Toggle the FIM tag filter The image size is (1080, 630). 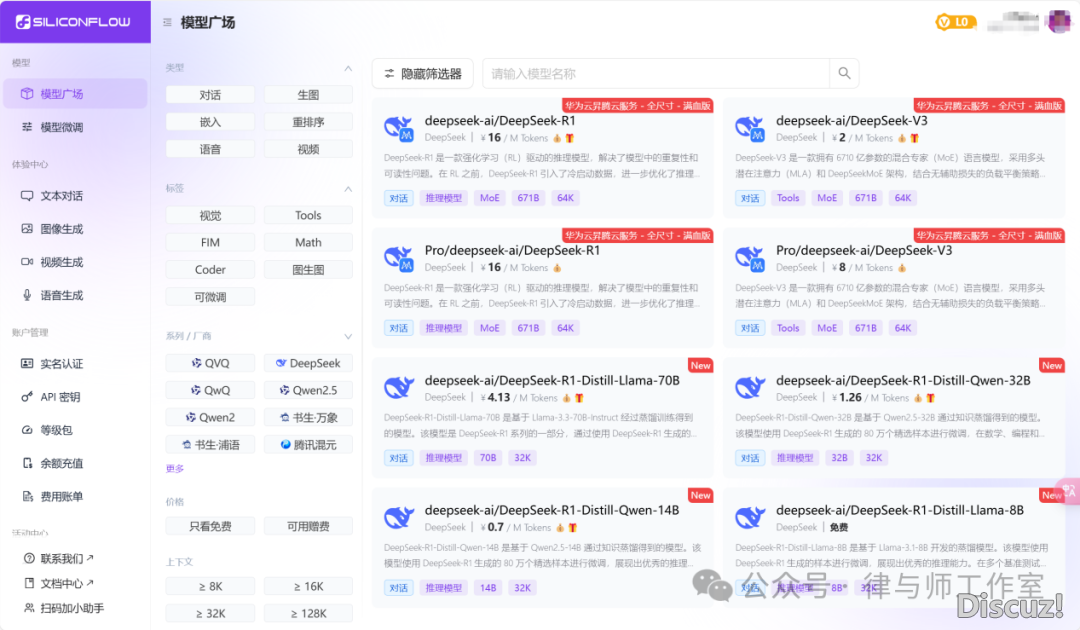click(x=210, y=242)
